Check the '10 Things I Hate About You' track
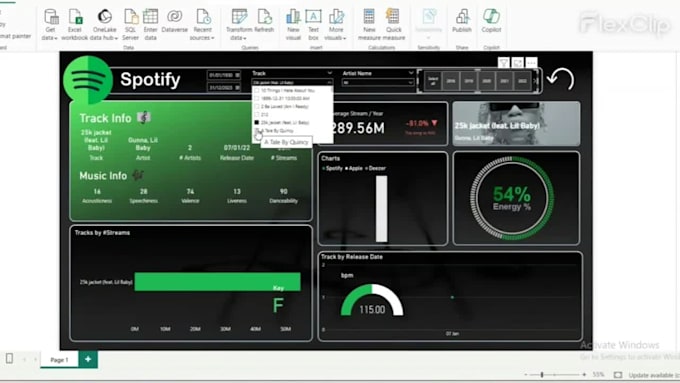Screen dimensions: 680x383 point(257,90)
